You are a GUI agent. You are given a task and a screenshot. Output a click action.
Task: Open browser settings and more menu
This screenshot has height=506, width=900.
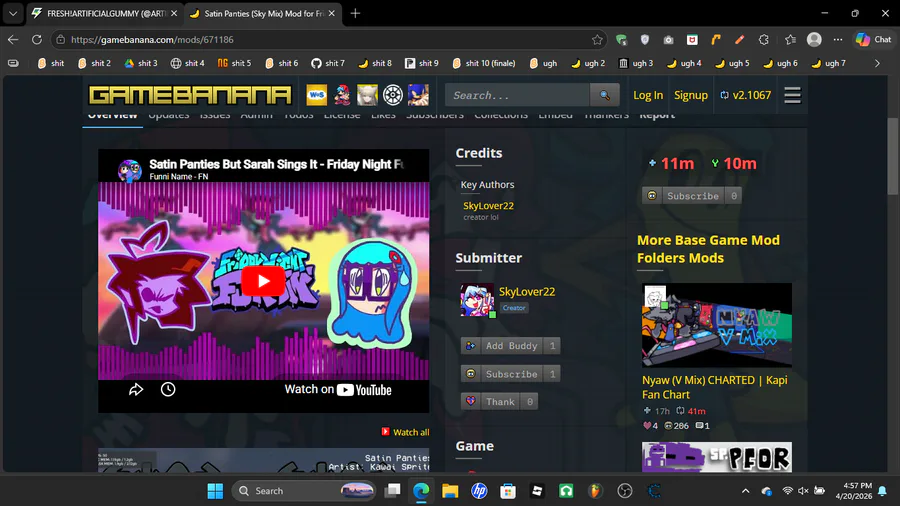pos(838,40)
